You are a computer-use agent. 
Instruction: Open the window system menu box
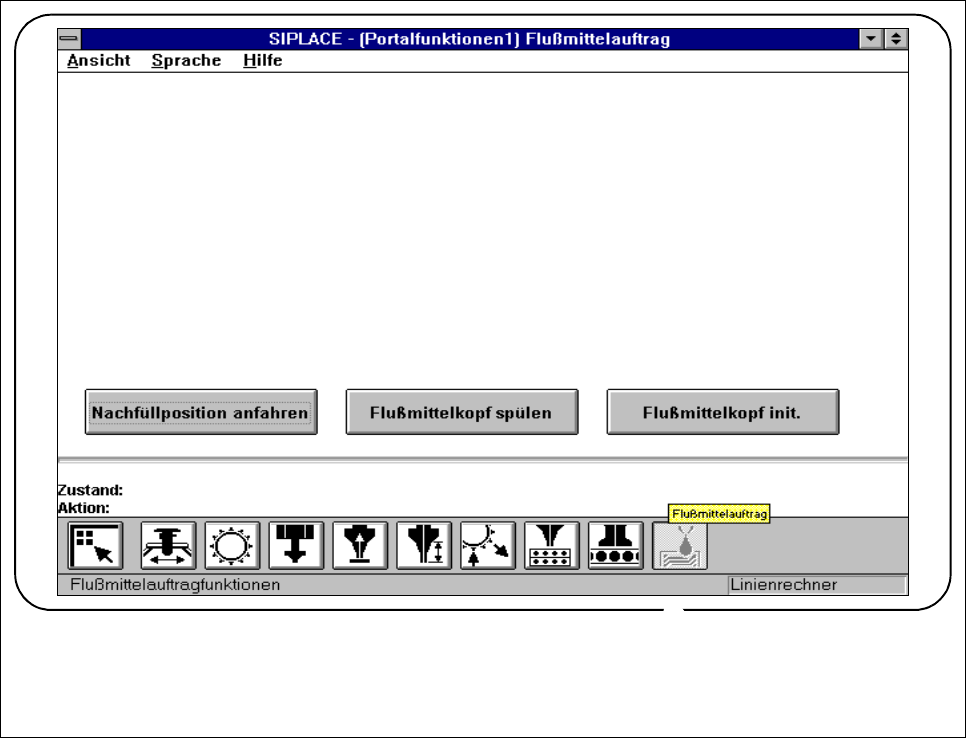pos(70,39)
